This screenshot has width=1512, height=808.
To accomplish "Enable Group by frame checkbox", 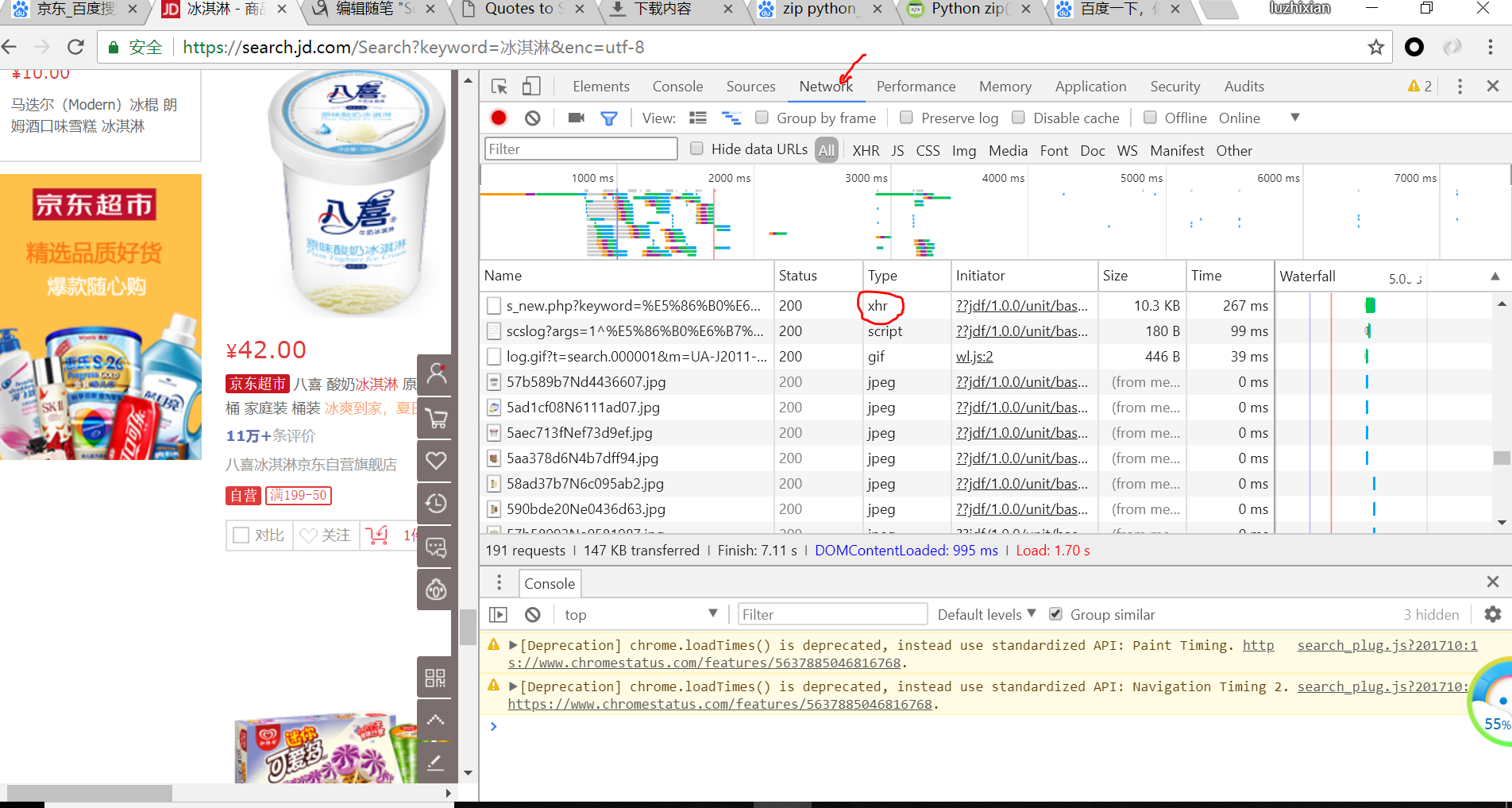I will coord(762,118).
